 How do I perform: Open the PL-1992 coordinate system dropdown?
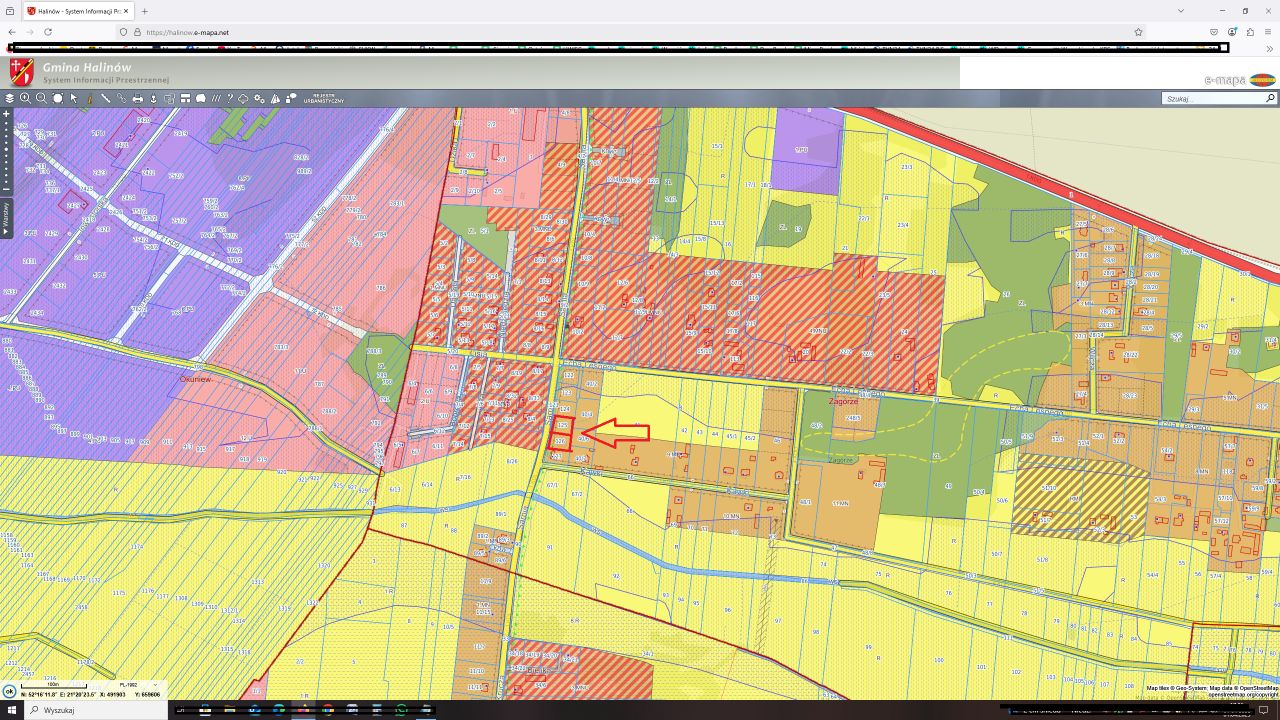click(135, 685)
